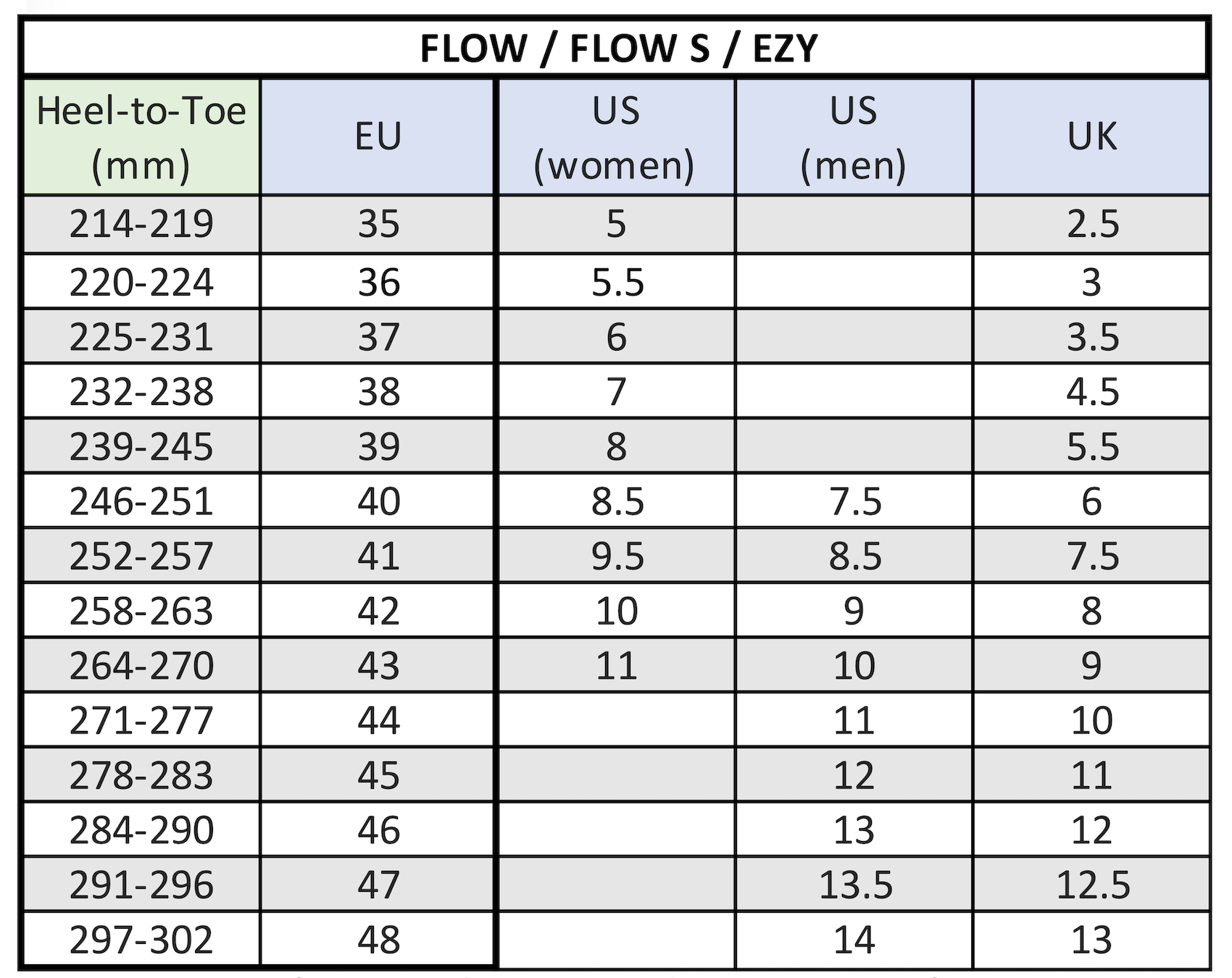
Task: Select the EU size 45 cell
Action: (x=378, y=776)
